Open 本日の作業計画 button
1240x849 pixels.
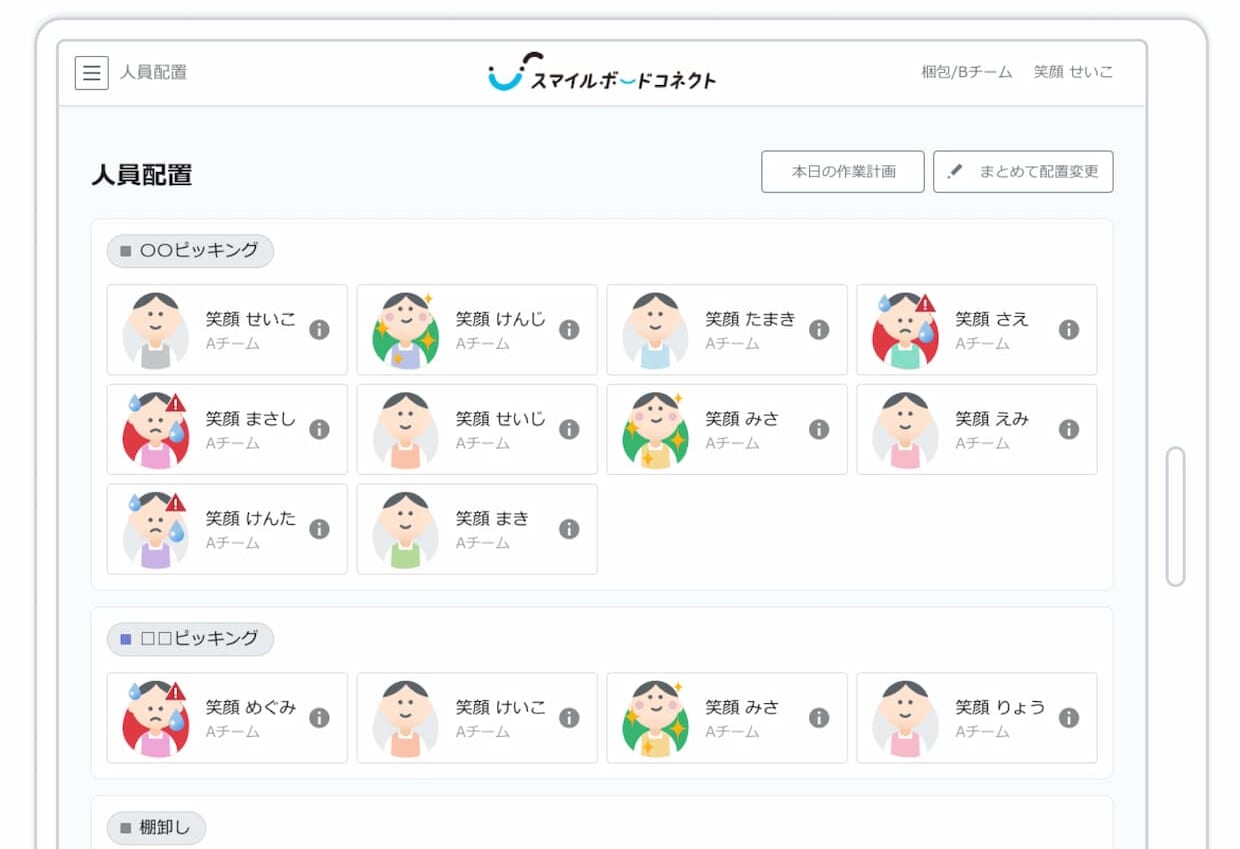pos(842,172)
